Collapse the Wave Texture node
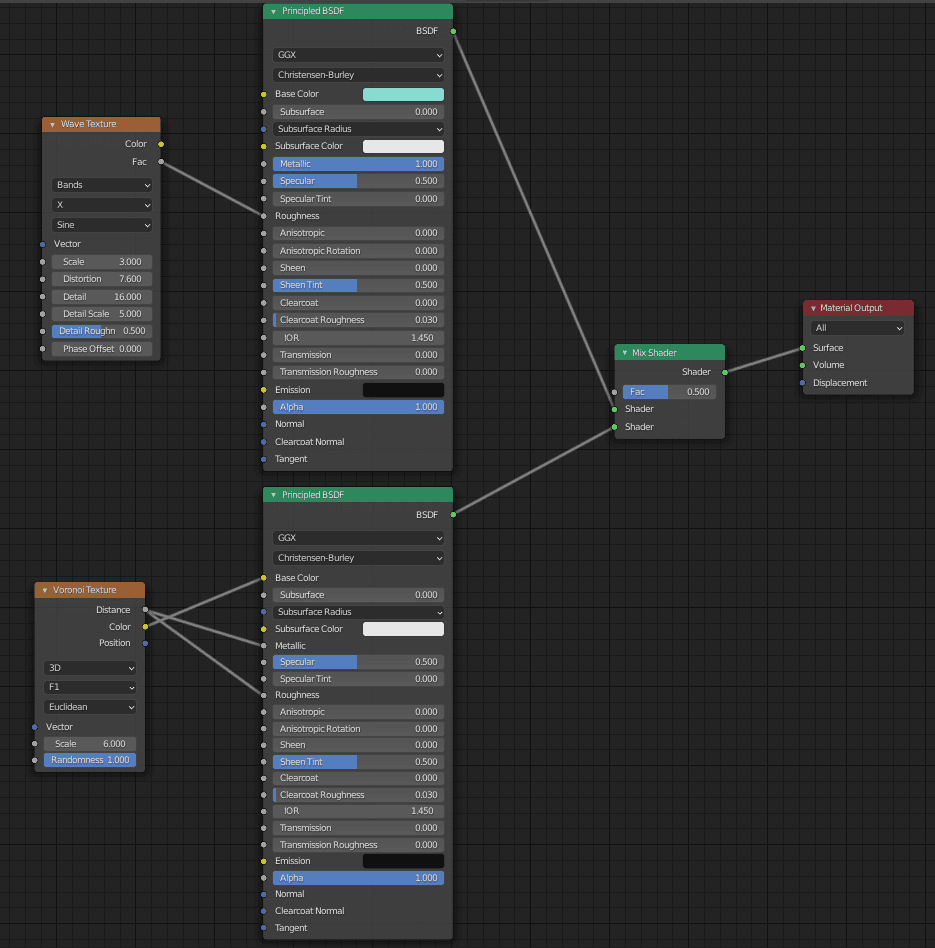 pyautogui.click(x=51, y=124)
